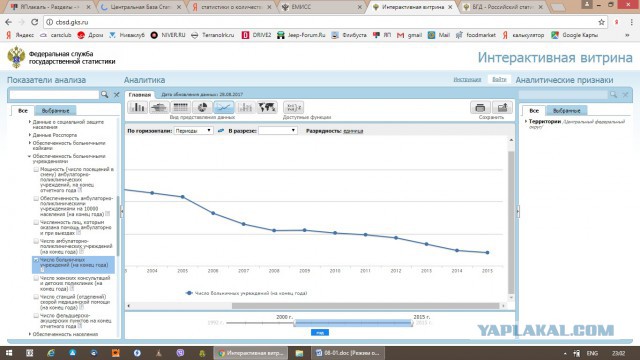
Task: Switch to the БГД browser tab
Action: point(502,7)
